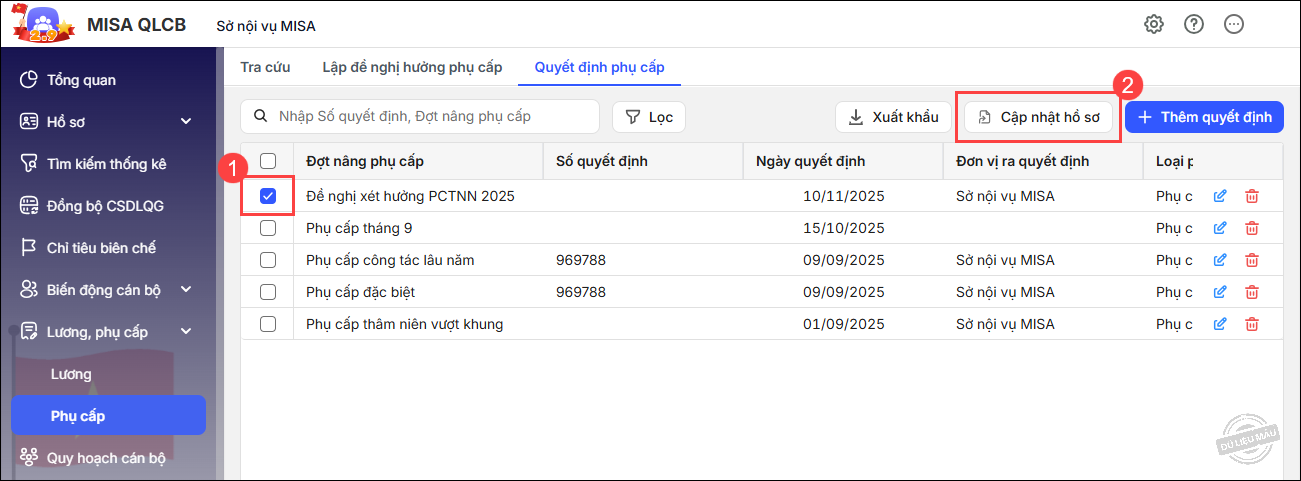Open the more options ellipsis icon
Viewport: 1301px width, 481px height.
pyautogui.click(x=1234, y=24)
